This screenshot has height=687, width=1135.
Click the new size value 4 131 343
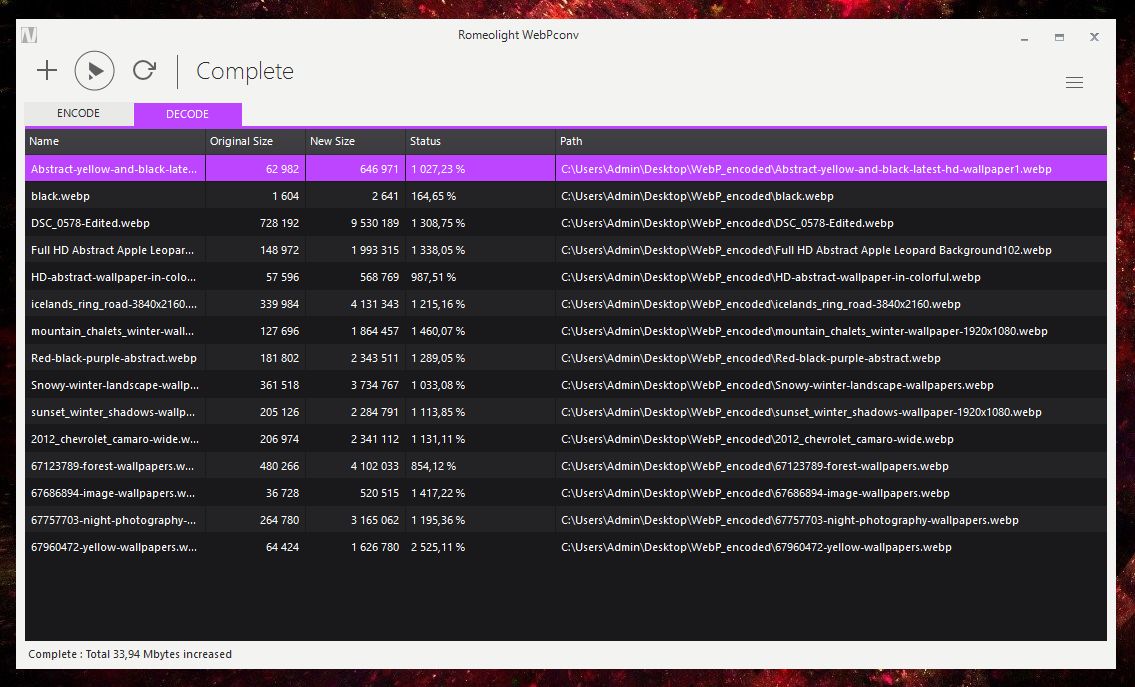pos(375,304)
